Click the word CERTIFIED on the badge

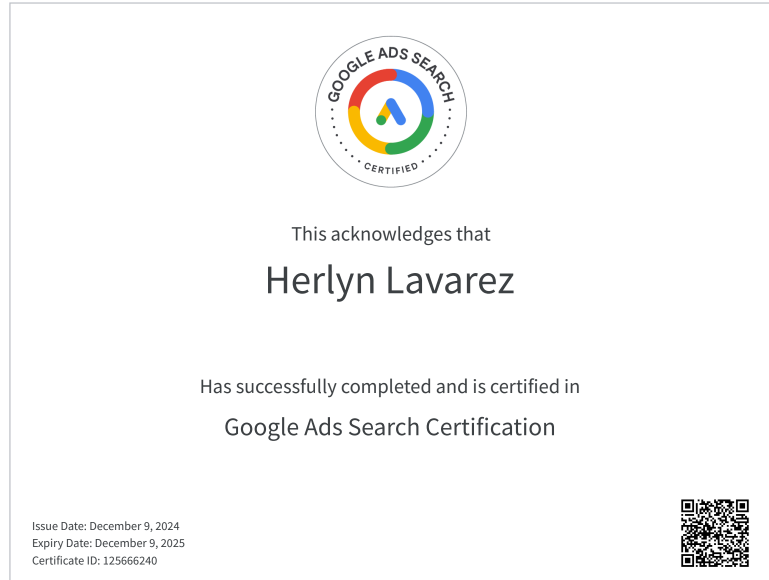click(x=391, y=168)
